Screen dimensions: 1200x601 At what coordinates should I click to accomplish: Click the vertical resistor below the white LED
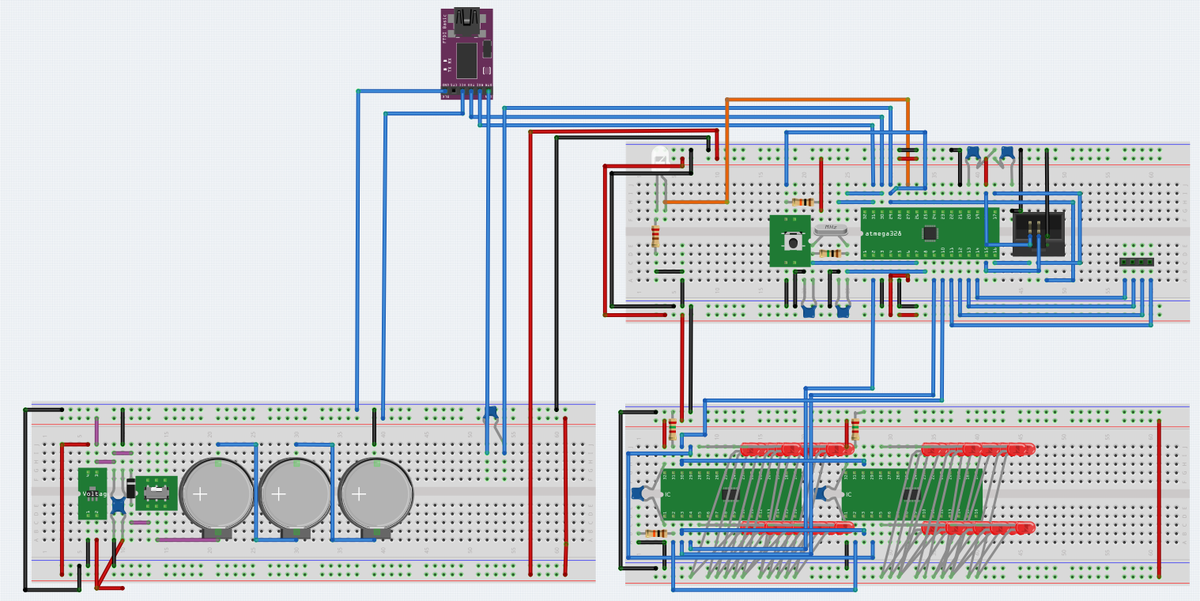click(x=655, y=237)
